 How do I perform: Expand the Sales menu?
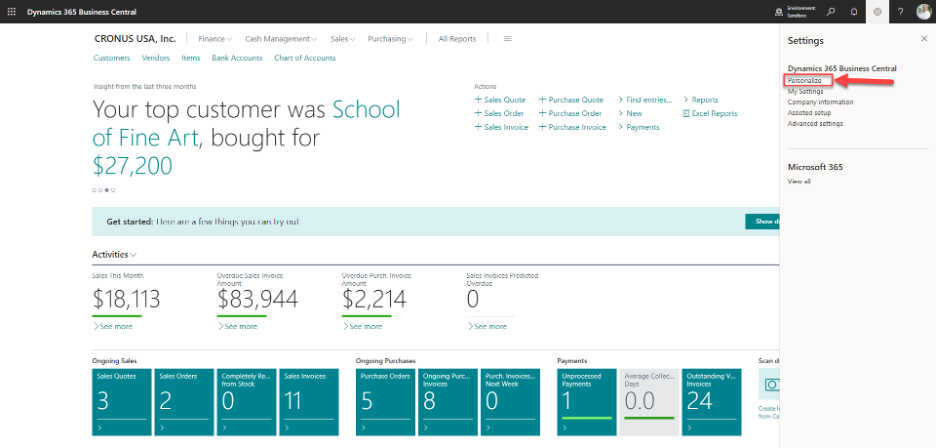(343, 39)
